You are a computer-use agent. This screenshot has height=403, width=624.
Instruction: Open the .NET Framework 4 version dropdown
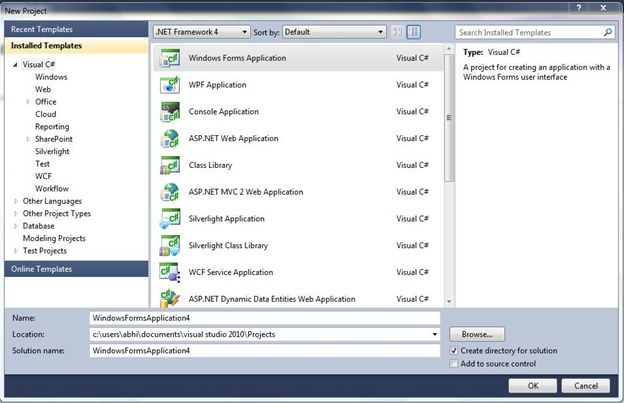[x=202, y=32]
